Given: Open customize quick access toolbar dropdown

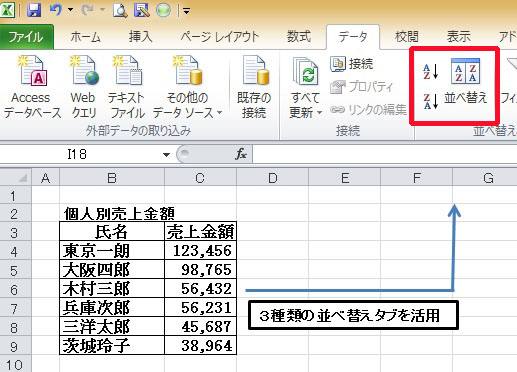Looking at the screenshot, I should (x=187, y=11).
